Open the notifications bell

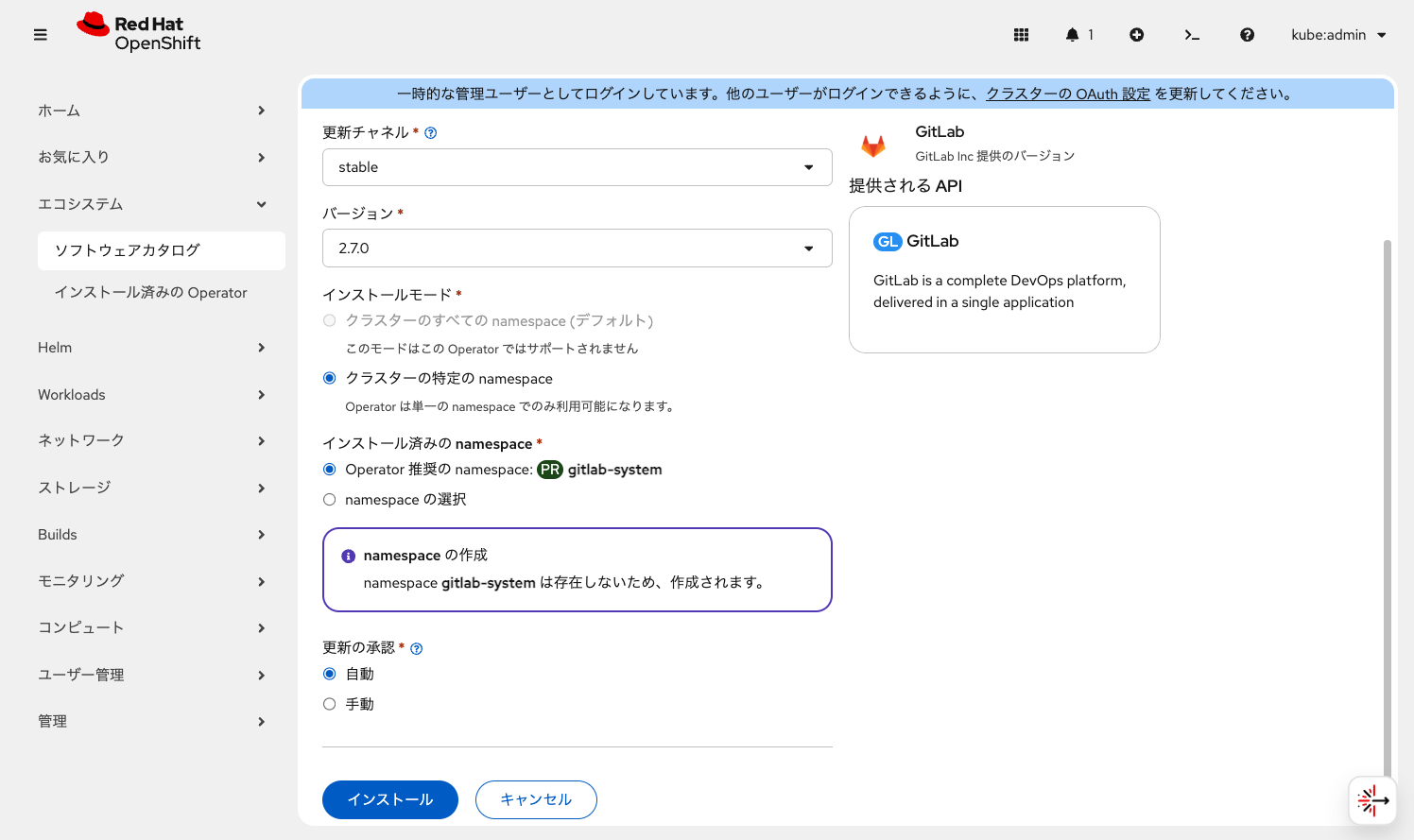(x=1074, y=34)
